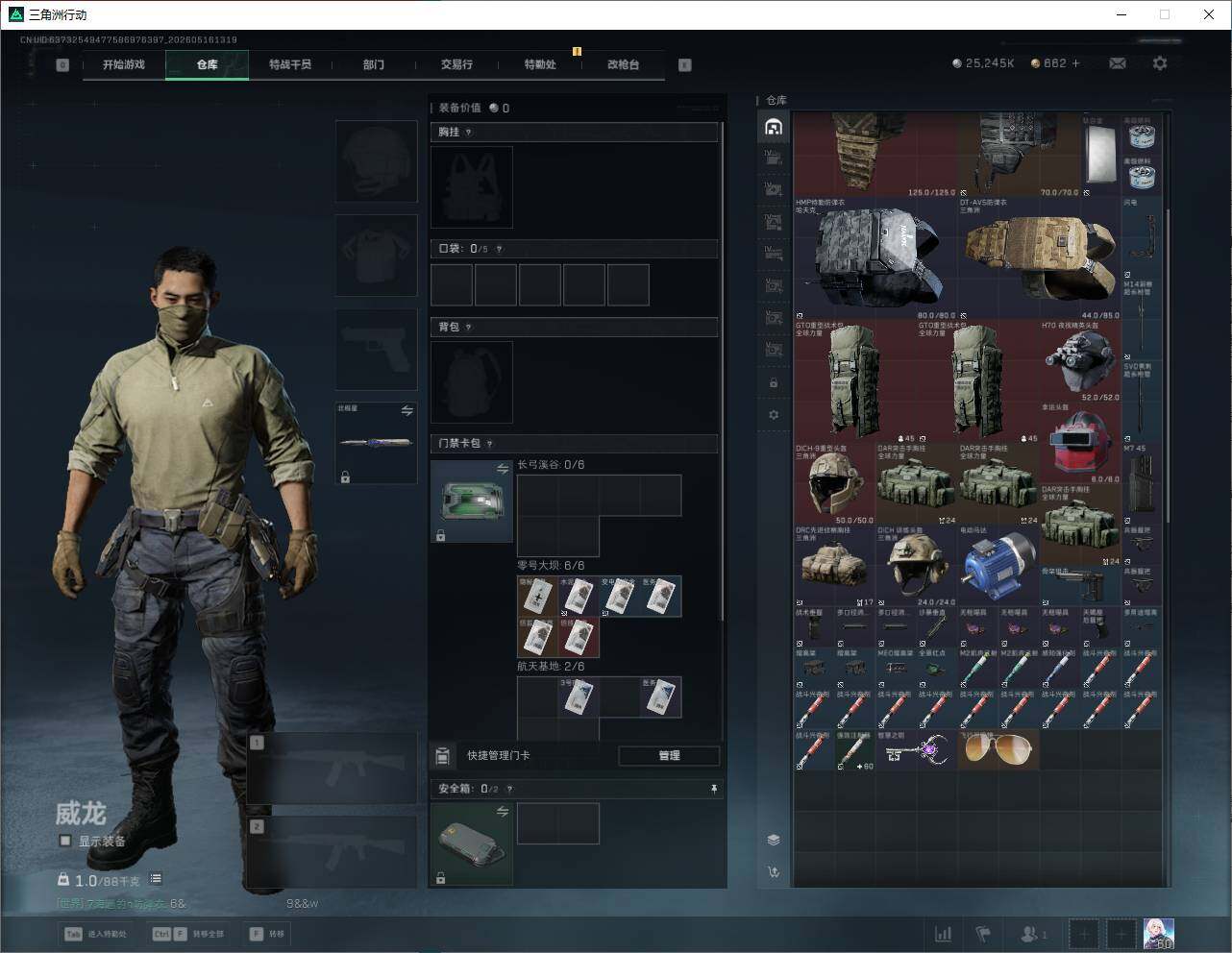Click the help icon beside 胸挂
This screenshot has width=1232, height=953.
point(468,133)
